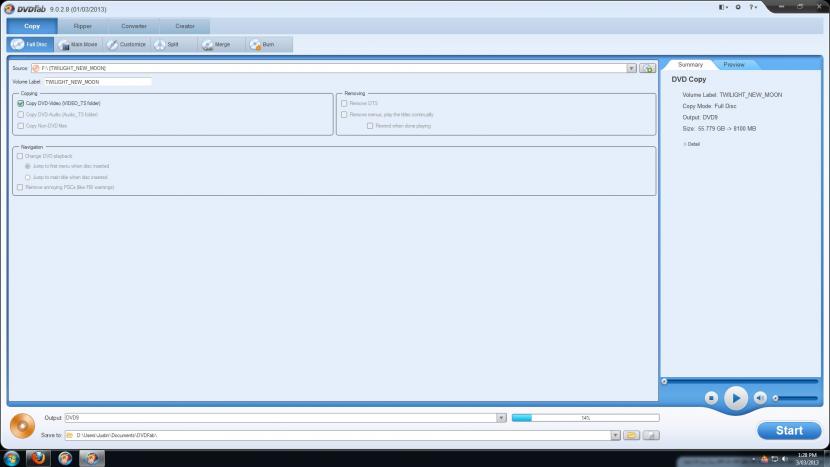This screenshot has width=830, height=467.
Task: Click the Start button
Action: 789,430
